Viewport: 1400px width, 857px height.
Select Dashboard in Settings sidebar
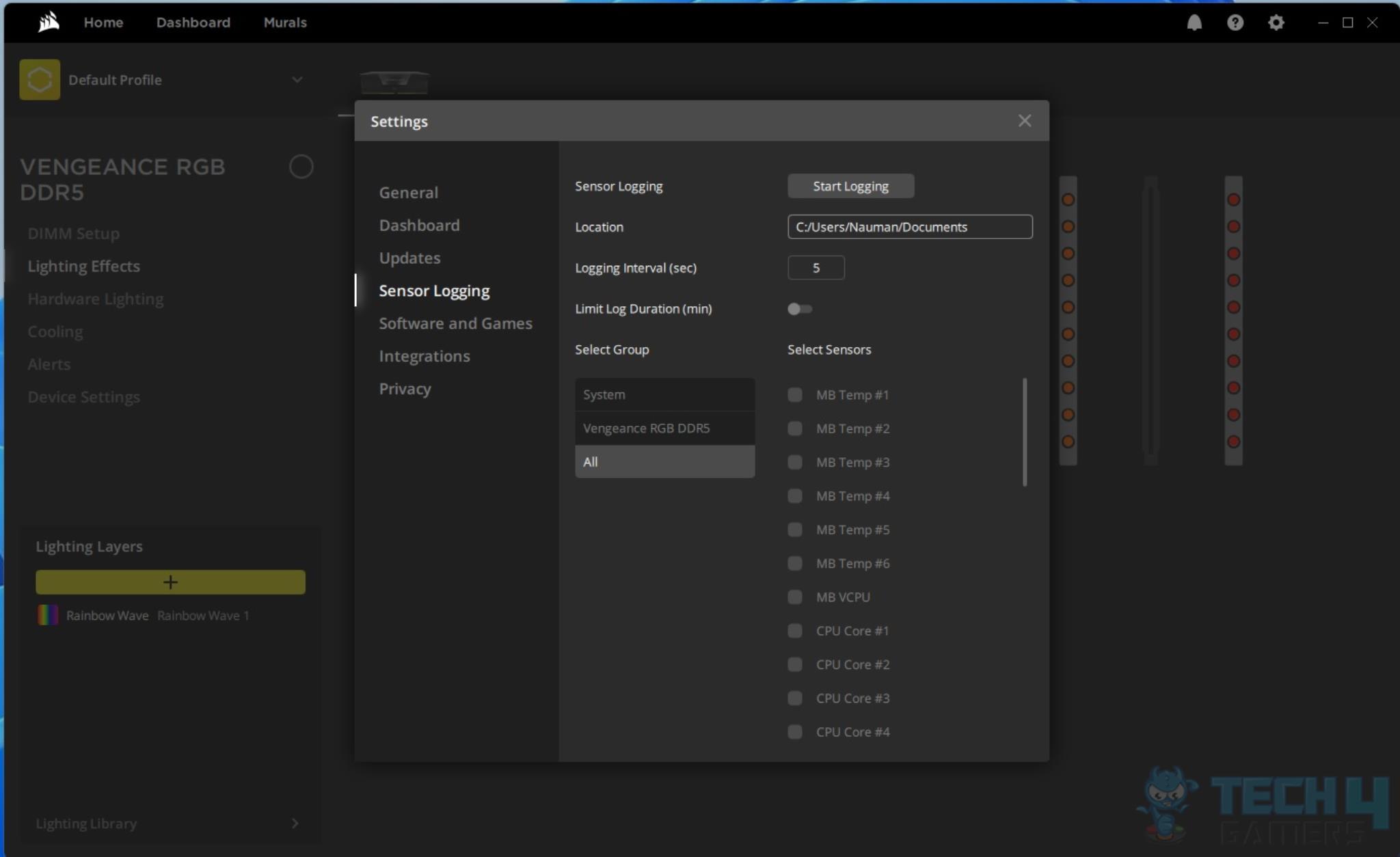click(x=419, y=226)
